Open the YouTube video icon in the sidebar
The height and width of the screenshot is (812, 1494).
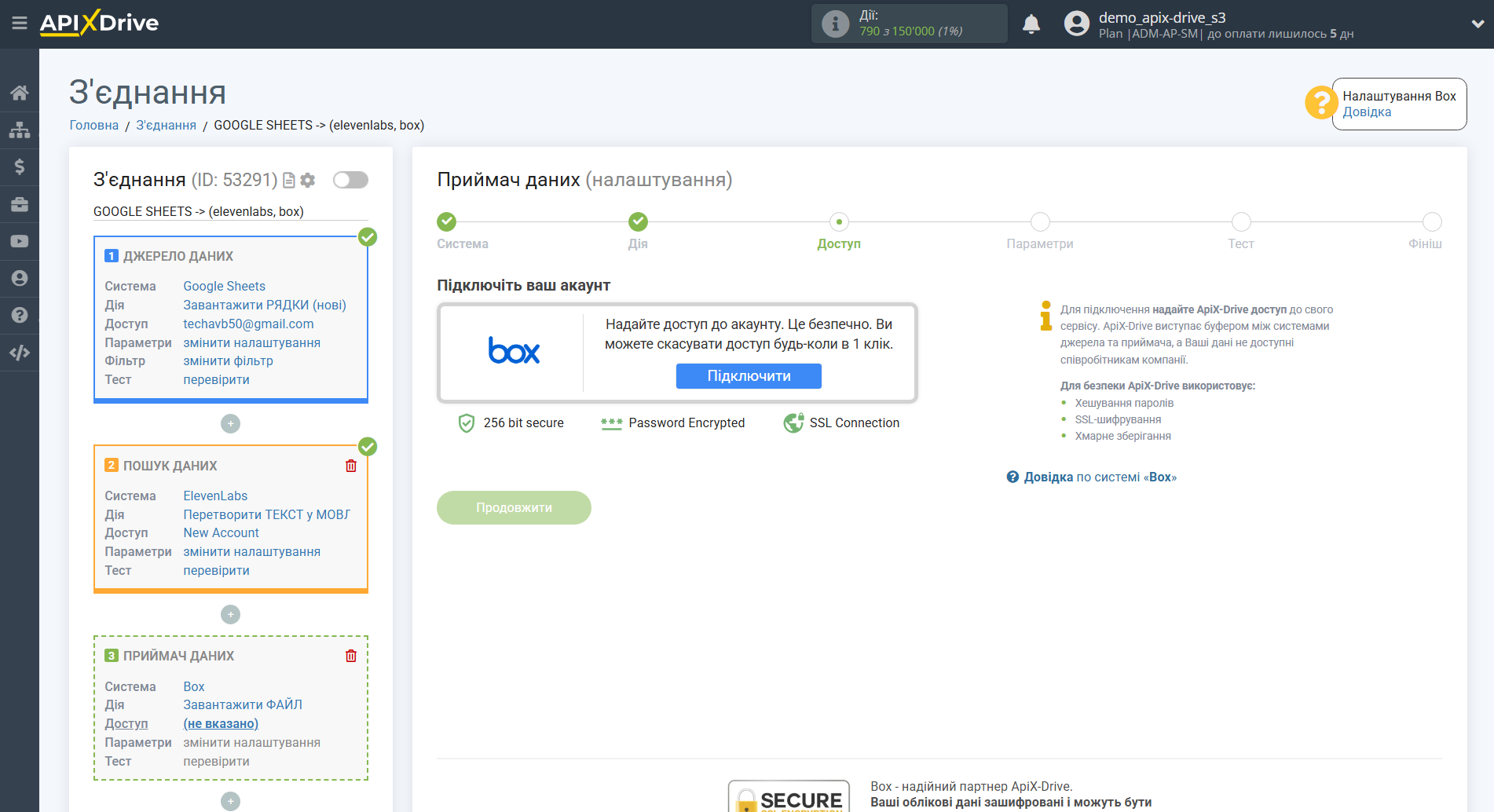coord(20,241)
